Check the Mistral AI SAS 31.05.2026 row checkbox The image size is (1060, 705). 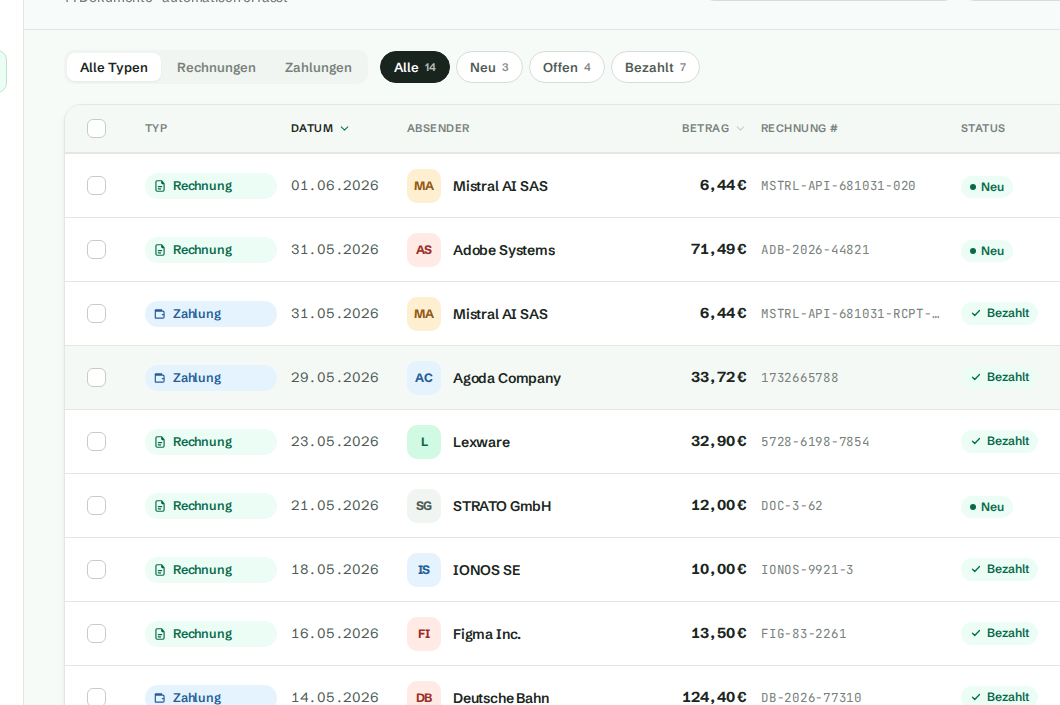tap(97, 314)
